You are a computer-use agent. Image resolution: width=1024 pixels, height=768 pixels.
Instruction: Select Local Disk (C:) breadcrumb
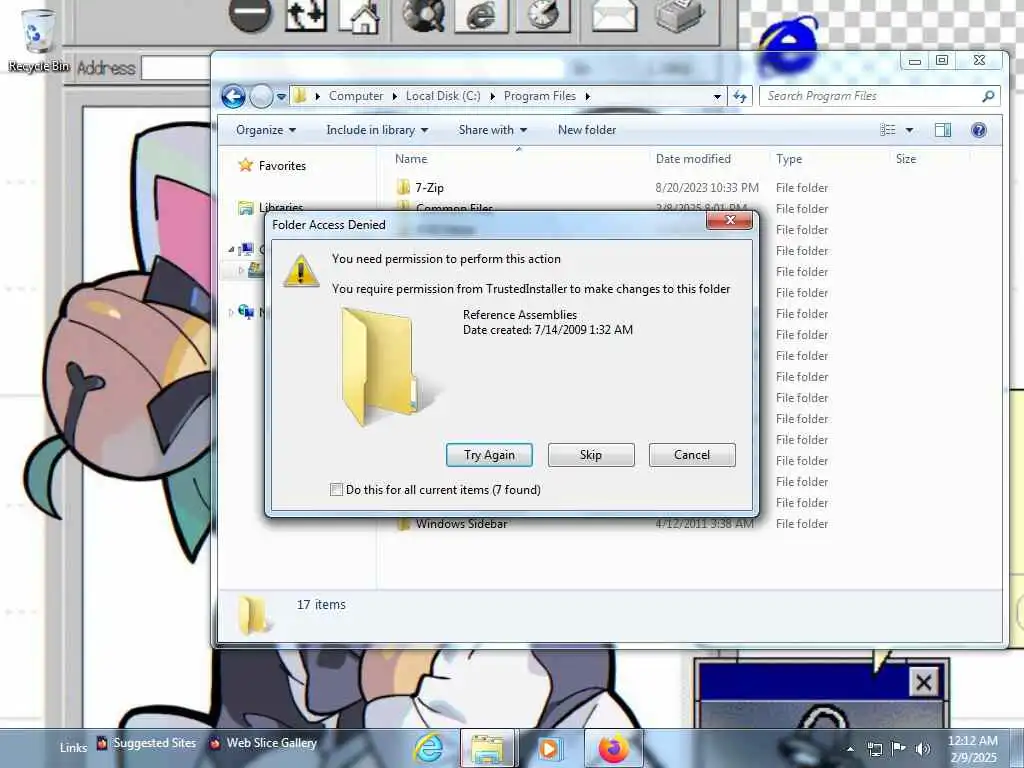(443, 96)
